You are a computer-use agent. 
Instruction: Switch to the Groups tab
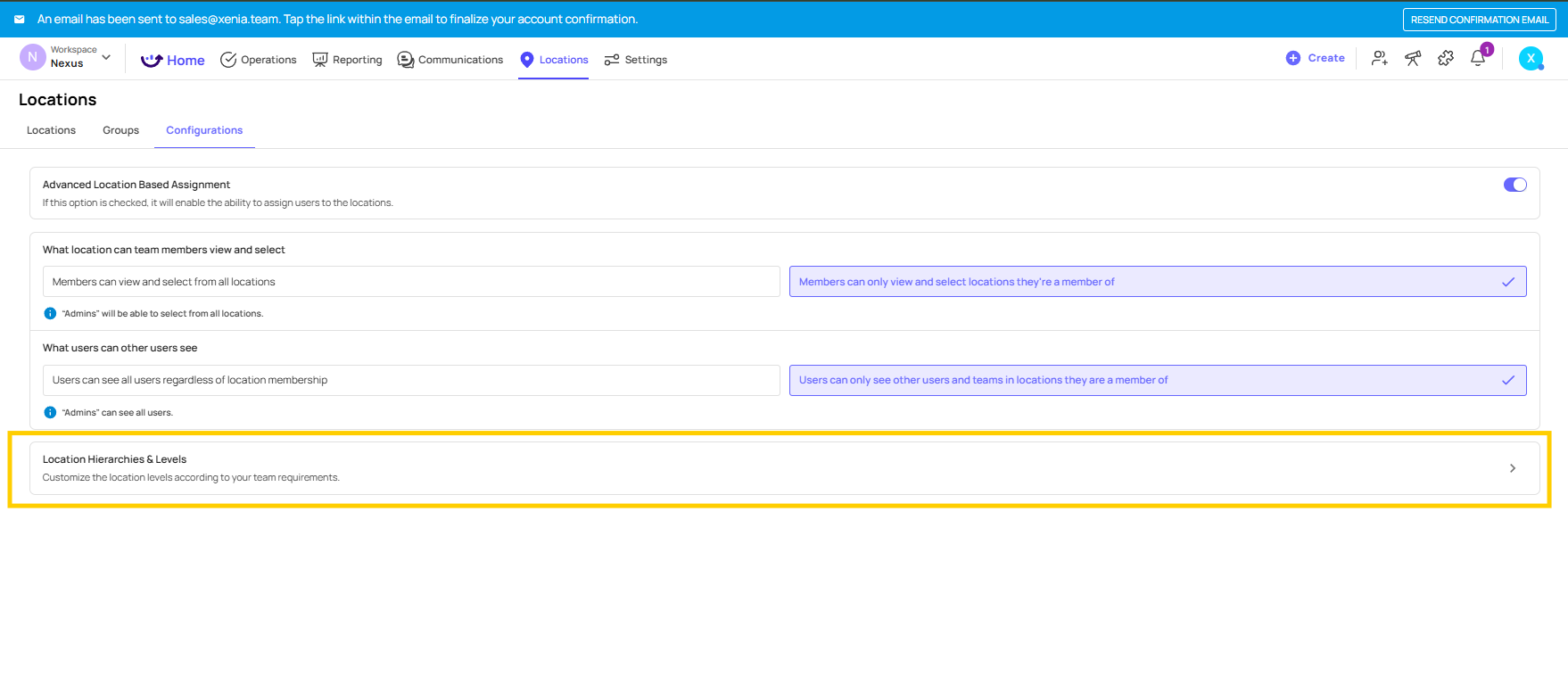point(120,130)
